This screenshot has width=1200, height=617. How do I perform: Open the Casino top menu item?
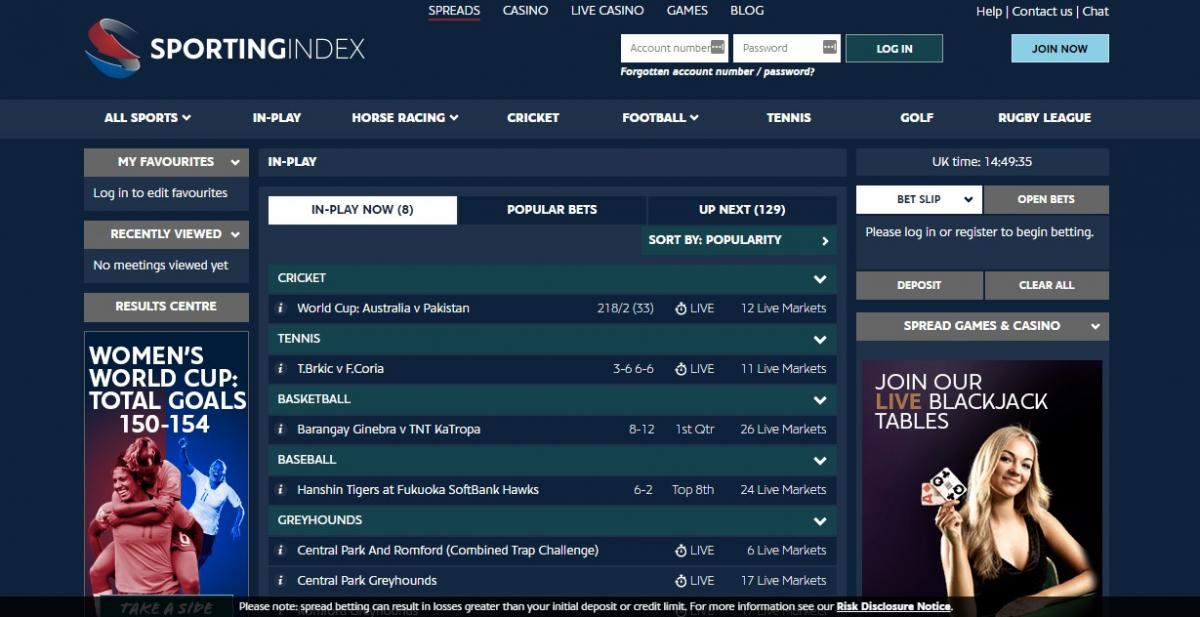[525, 11]
